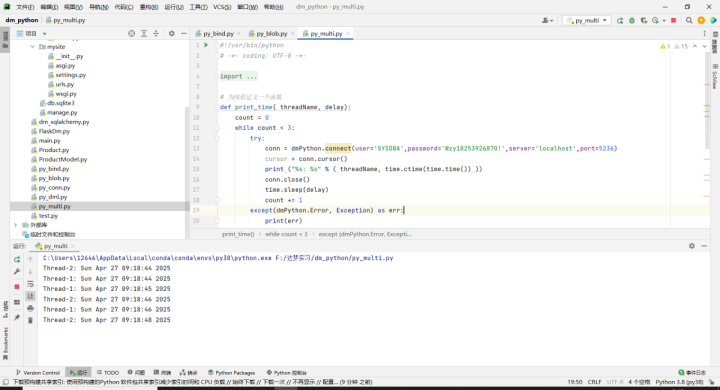
Task: Collapse the print_time function with fold marker
Action: pyautogui.click(x=217, y=107)
